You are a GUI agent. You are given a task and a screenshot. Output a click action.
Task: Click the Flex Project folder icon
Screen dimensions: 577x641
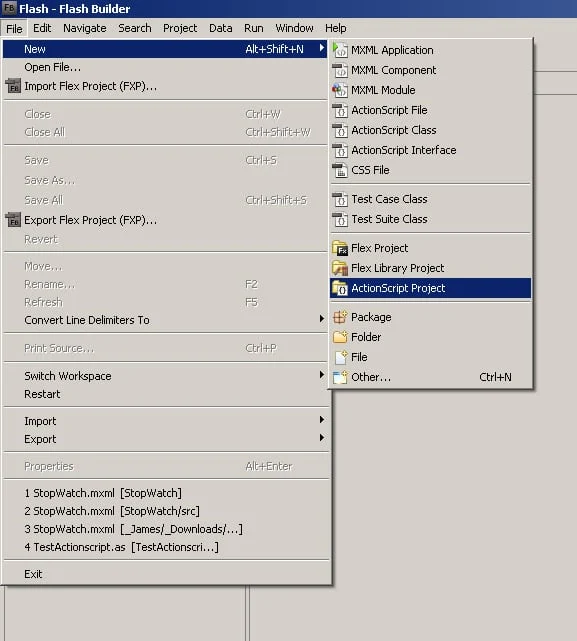340,248
